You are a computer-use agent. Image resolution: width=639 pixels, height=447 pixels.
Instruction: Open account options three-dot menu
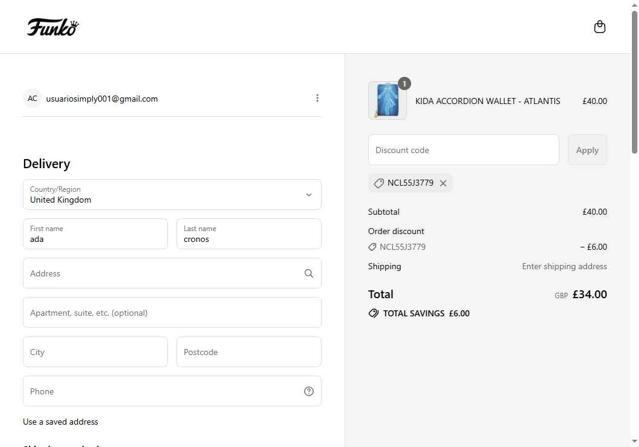pos(317,98)
